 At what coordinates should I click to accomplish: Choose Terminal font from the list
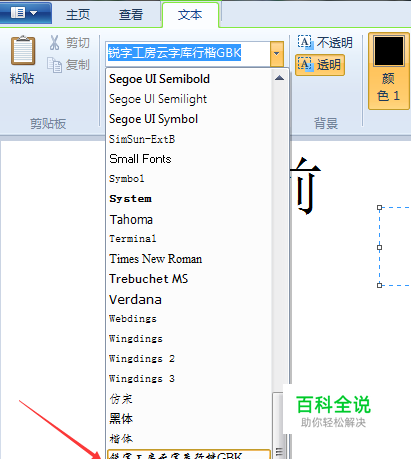pos(189,239)
